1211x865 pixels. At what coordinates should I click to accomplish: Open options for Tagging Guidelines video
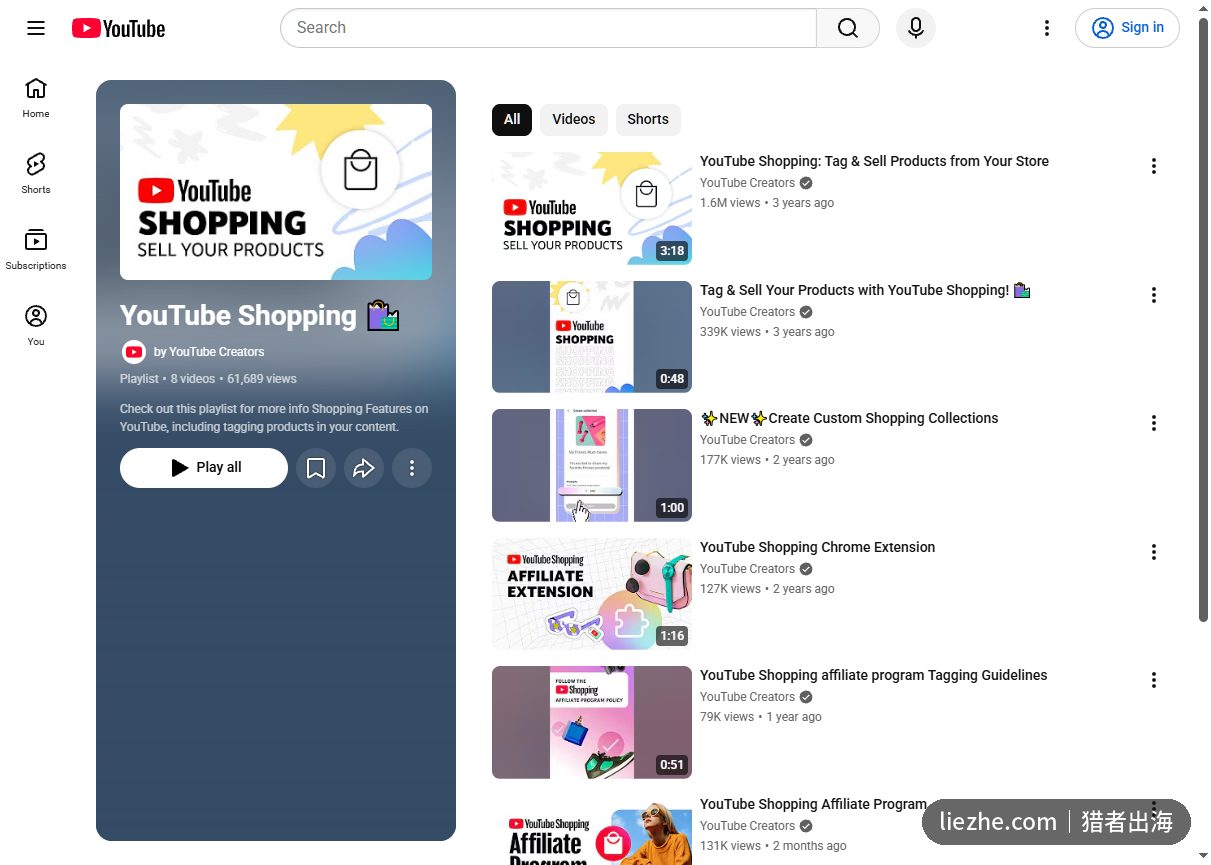click(1154, 680)
